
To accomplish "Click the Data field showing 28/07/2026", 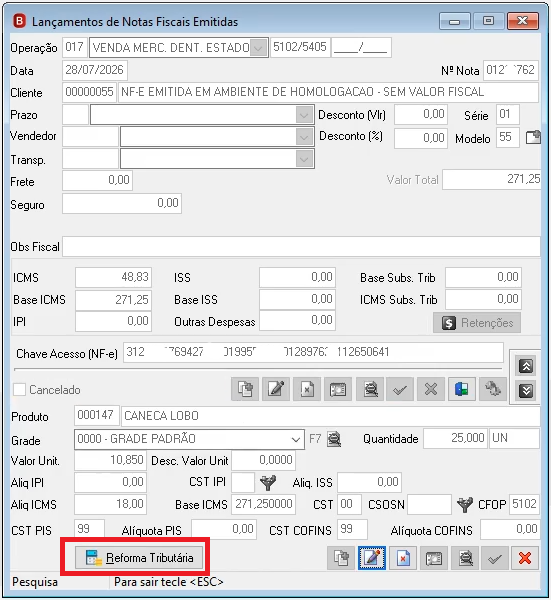I will 95,70.
